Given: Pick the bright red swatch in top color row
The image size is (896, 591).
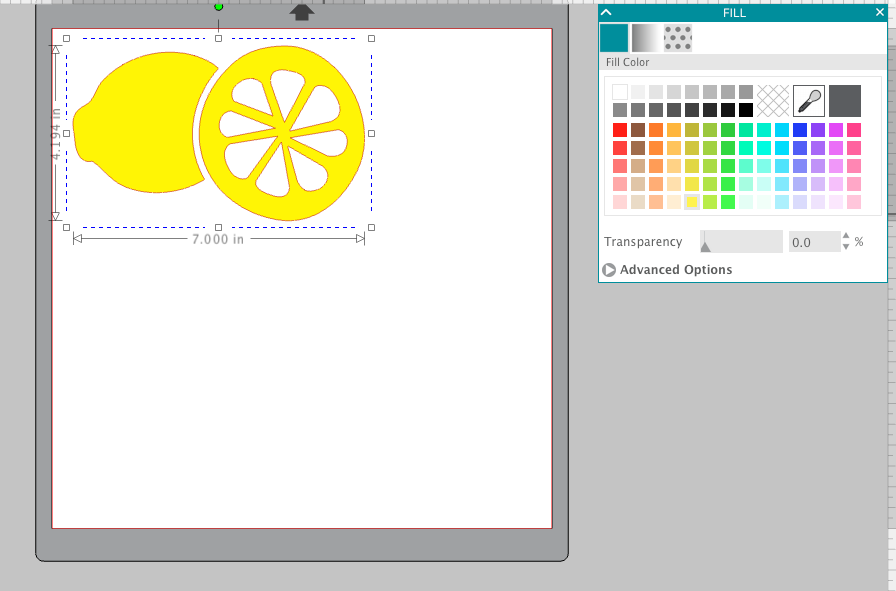Looking at the screenshot, I should coord(620,130).
